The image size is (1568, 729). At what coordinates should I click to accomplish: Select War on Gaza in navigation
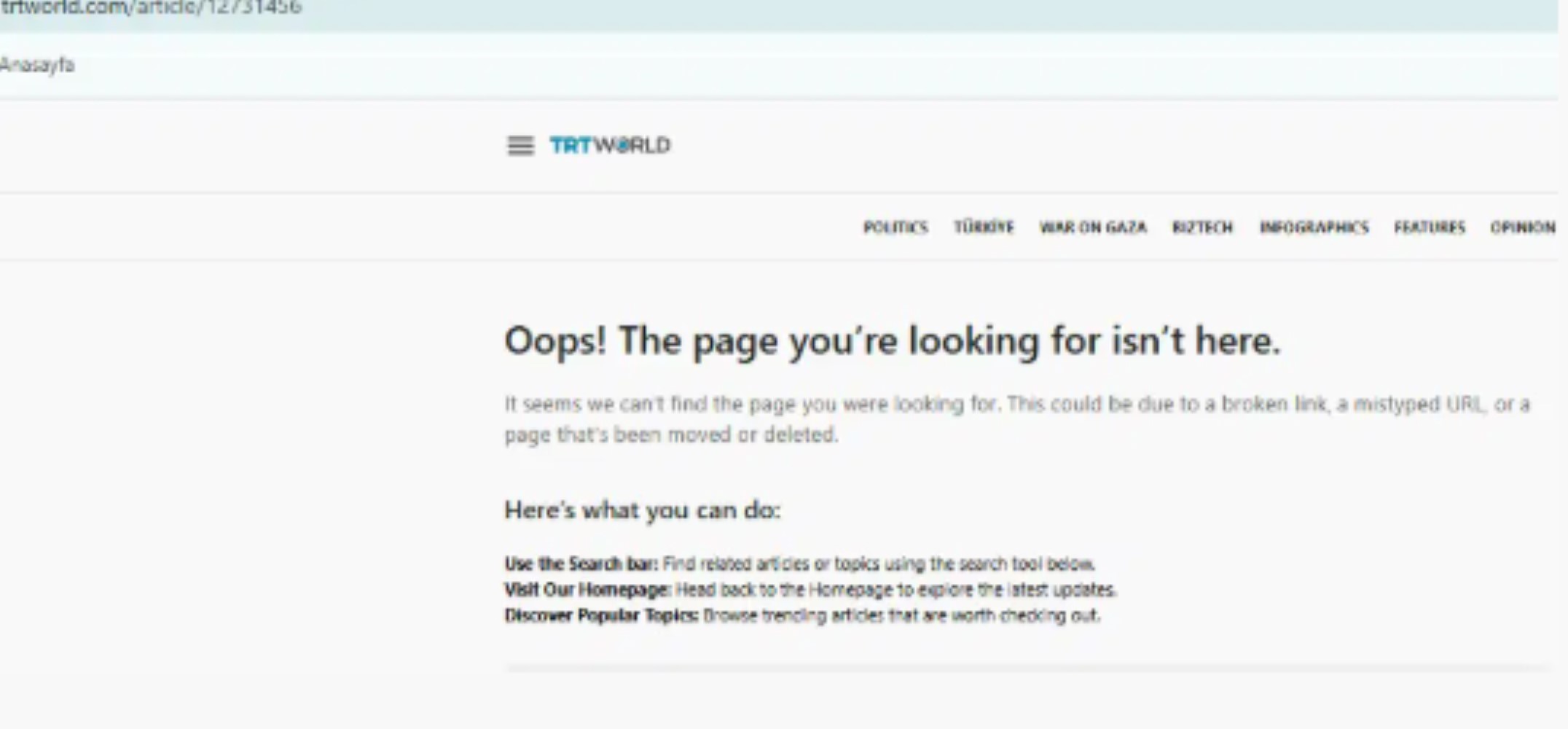coord(1093,227)
